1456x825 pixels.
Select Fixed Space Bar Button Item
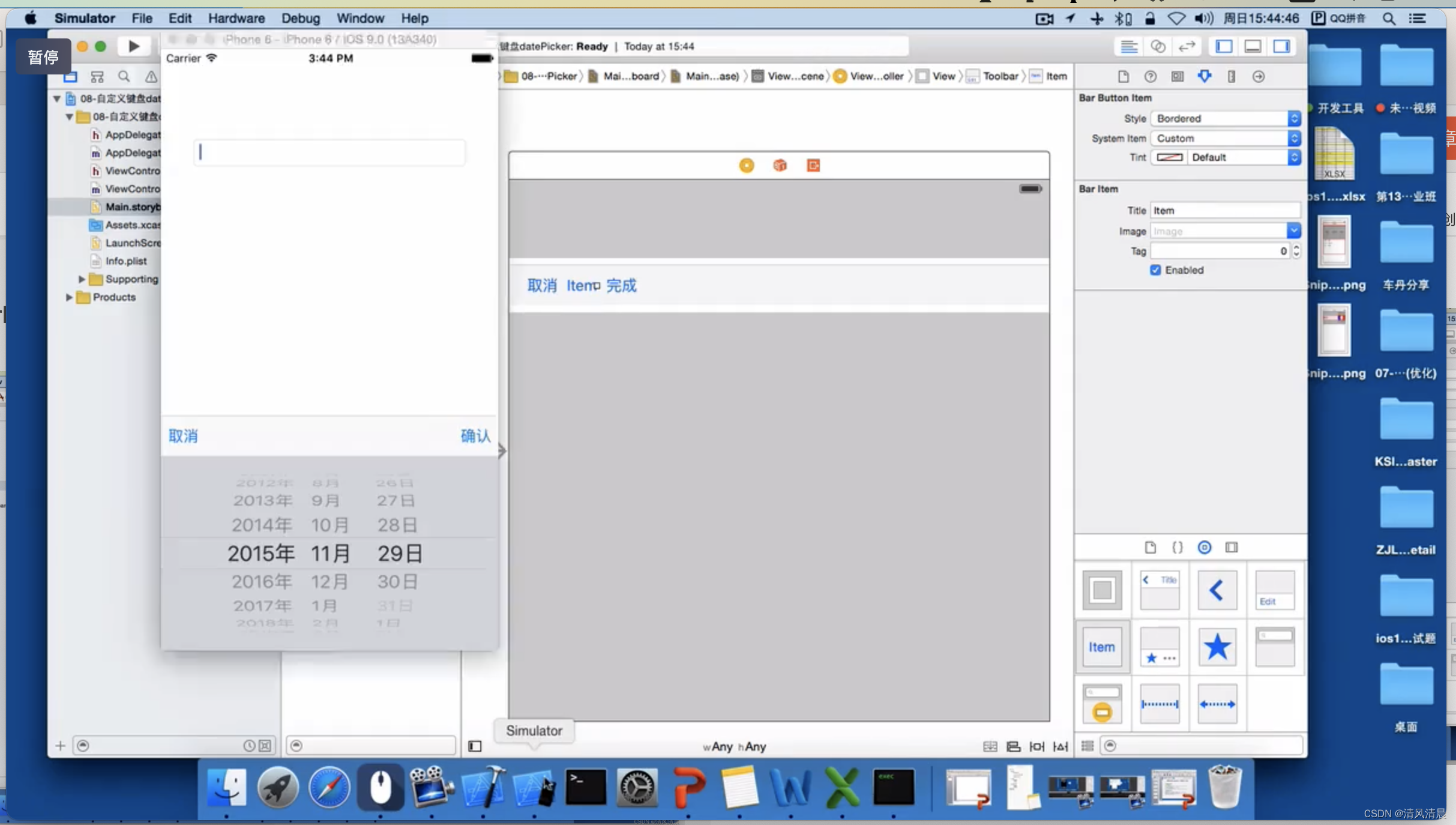1160,704
